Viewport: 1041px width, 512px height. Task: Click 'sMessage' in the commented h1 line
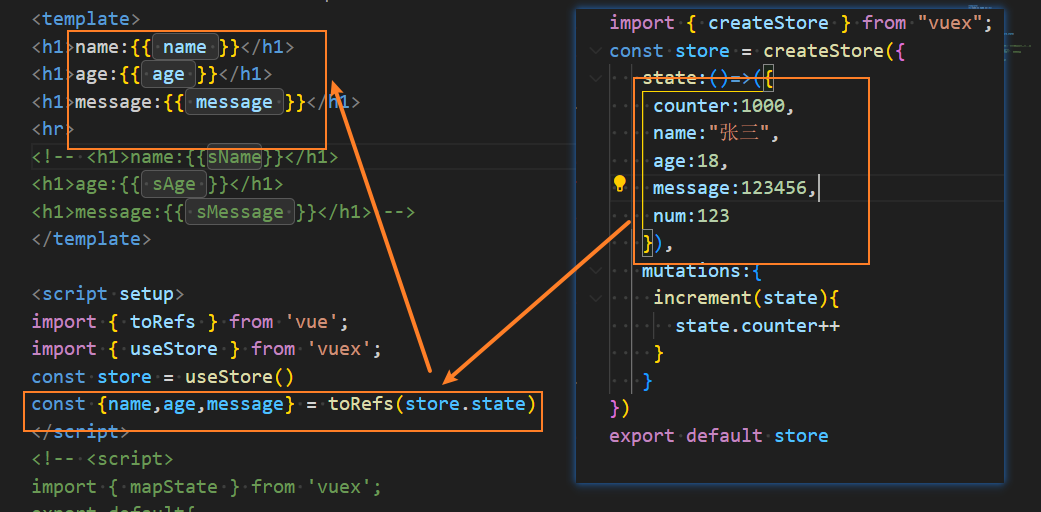pyautogui.click(x=240, y=213)
